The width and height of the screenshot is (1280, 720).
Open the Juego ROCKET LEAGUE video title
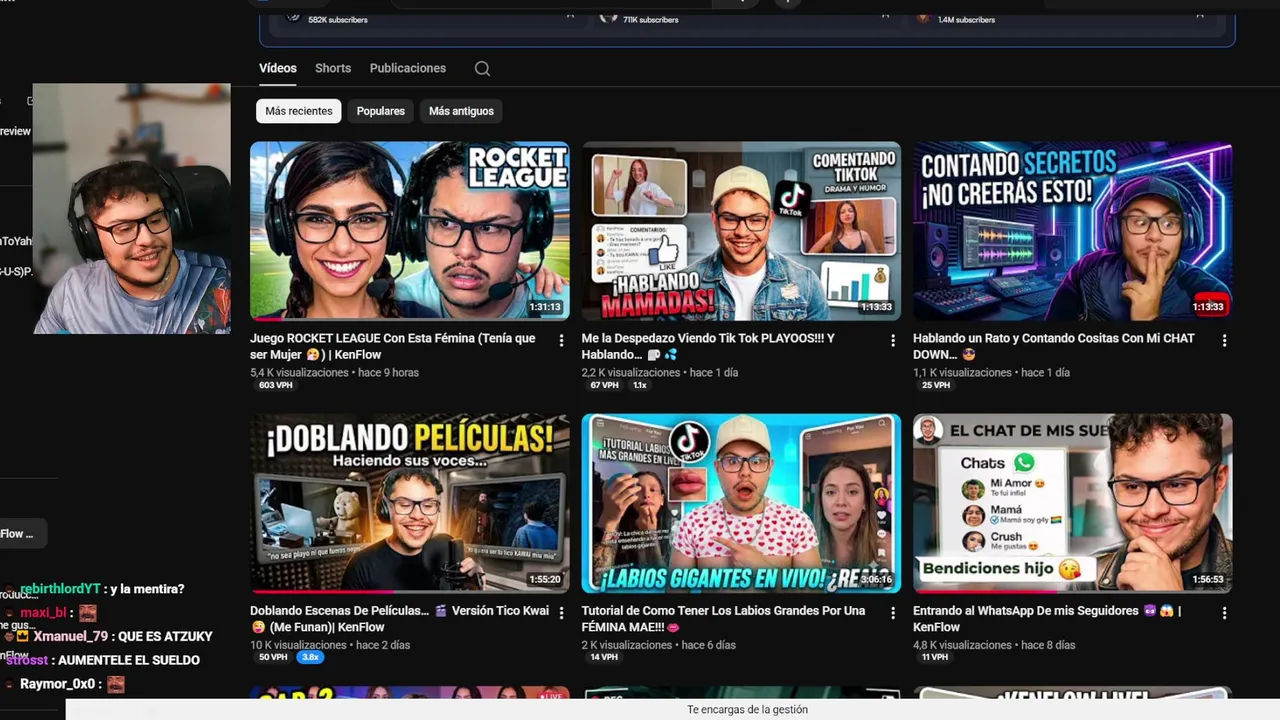pyautogui.click(x=393, y=346)
